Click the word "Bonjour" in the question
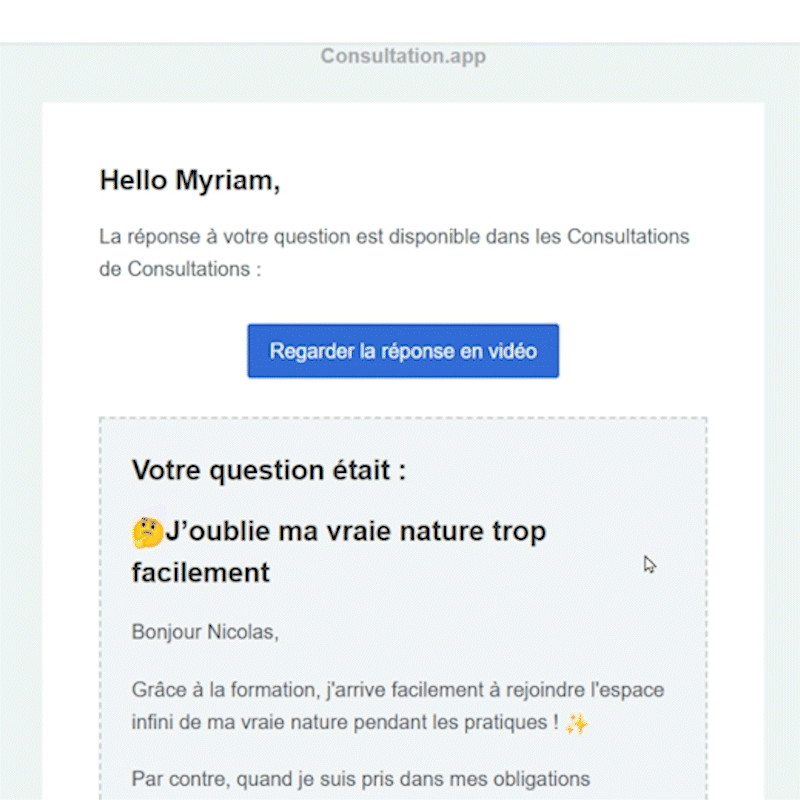The height and width of the screenshot is (800, 800). (x=166, y=632)
